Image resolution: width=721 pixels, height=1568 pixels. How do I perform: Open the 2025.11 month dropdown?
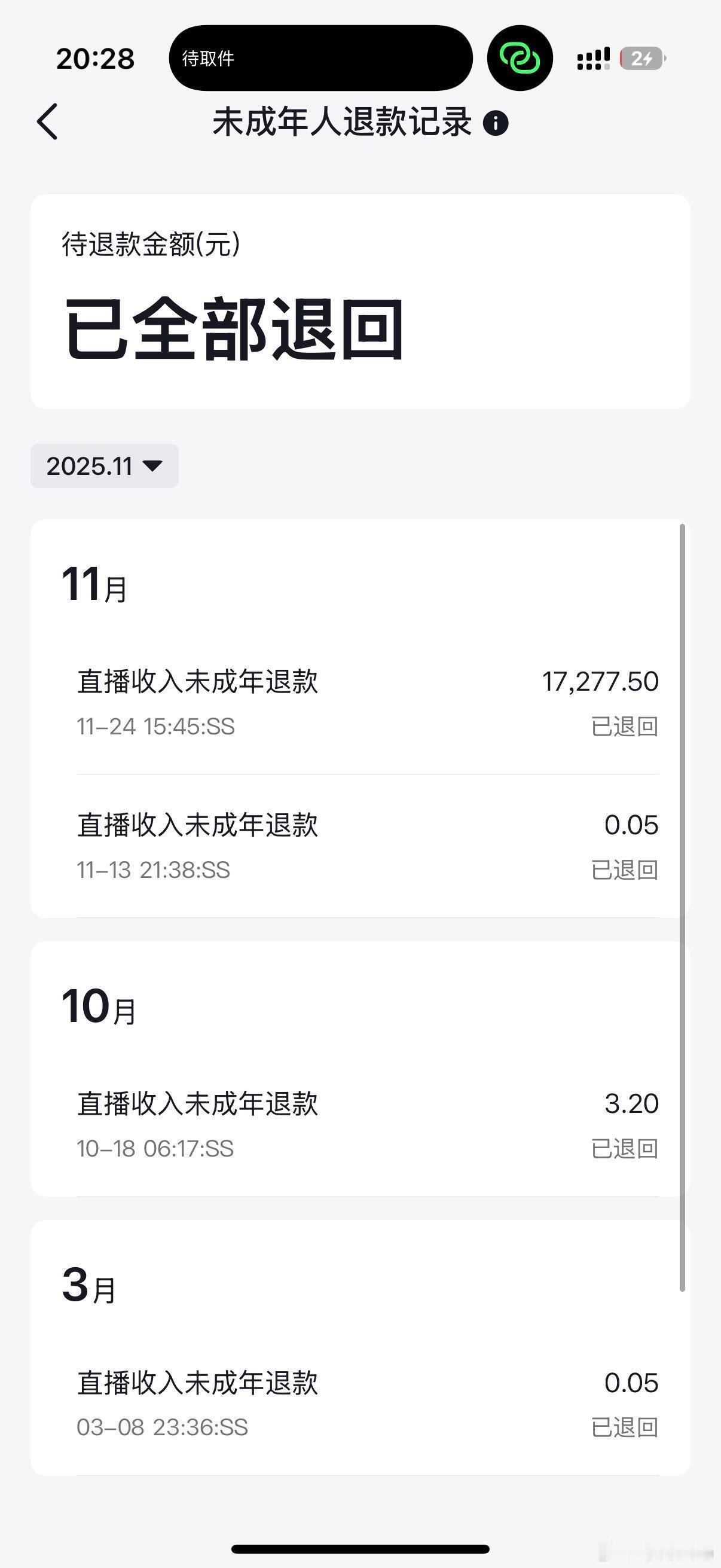pyautogui.click(x=105, y=466)
